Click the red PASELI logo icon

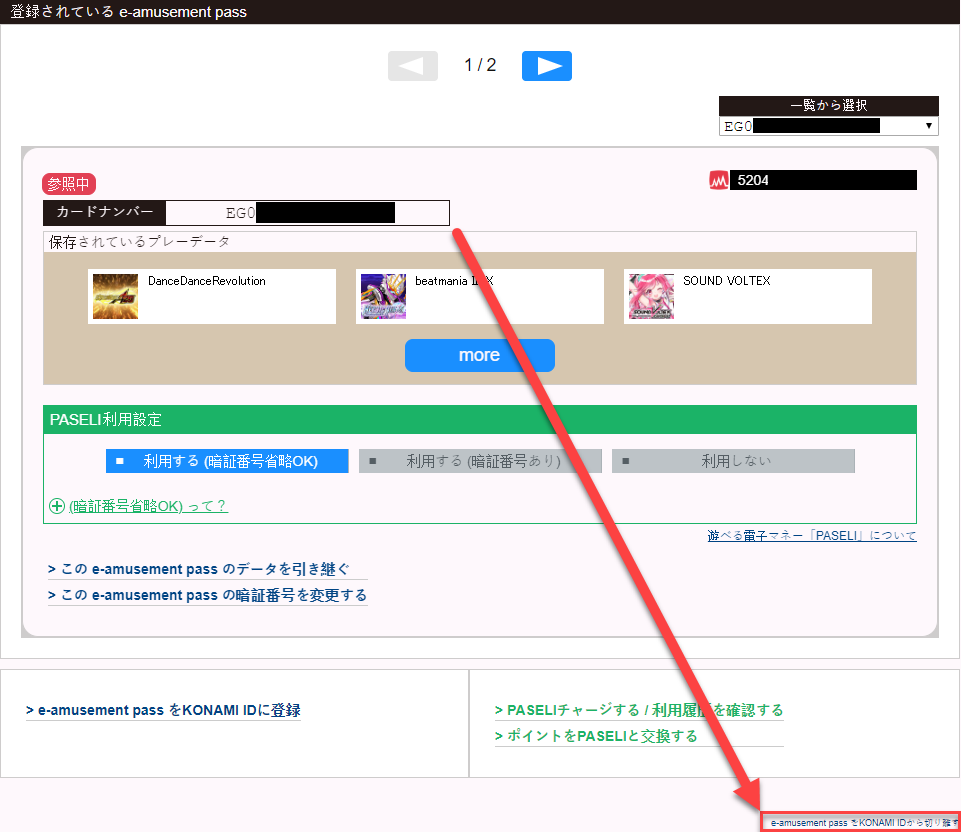(718, 180)
